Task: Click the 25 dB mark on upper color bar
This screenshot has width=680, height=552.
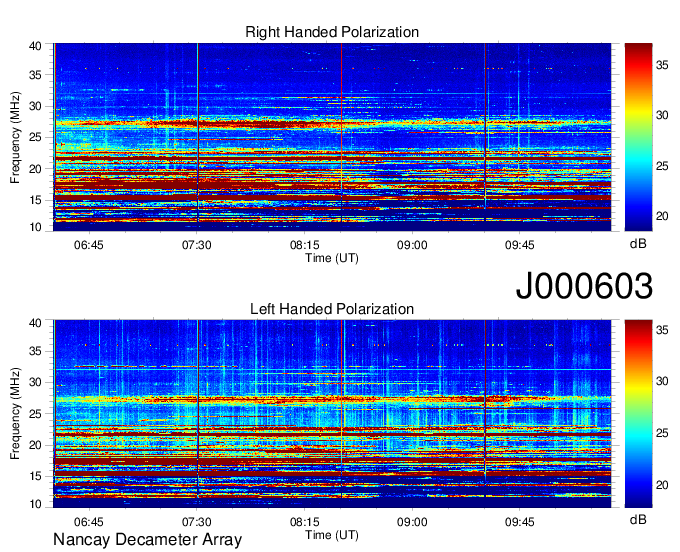Action: click(662, 166)
